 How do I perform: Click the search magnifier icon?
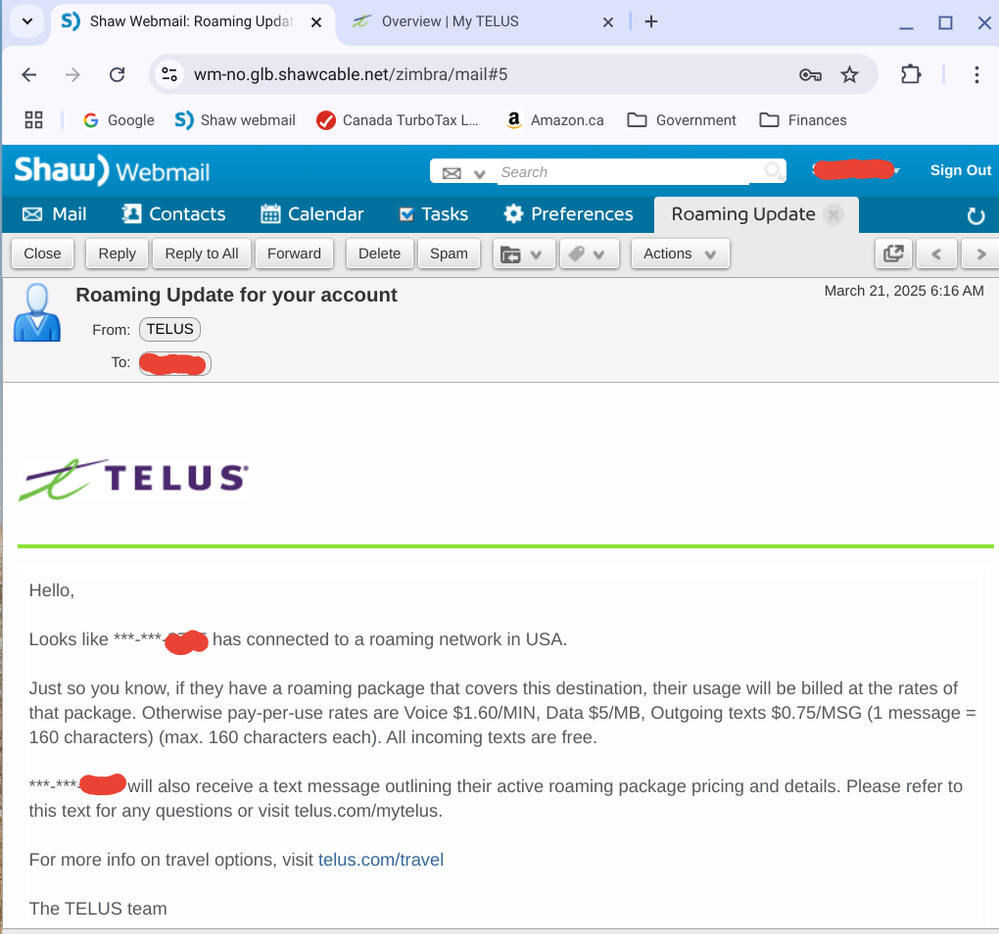[x=773, y=172]
